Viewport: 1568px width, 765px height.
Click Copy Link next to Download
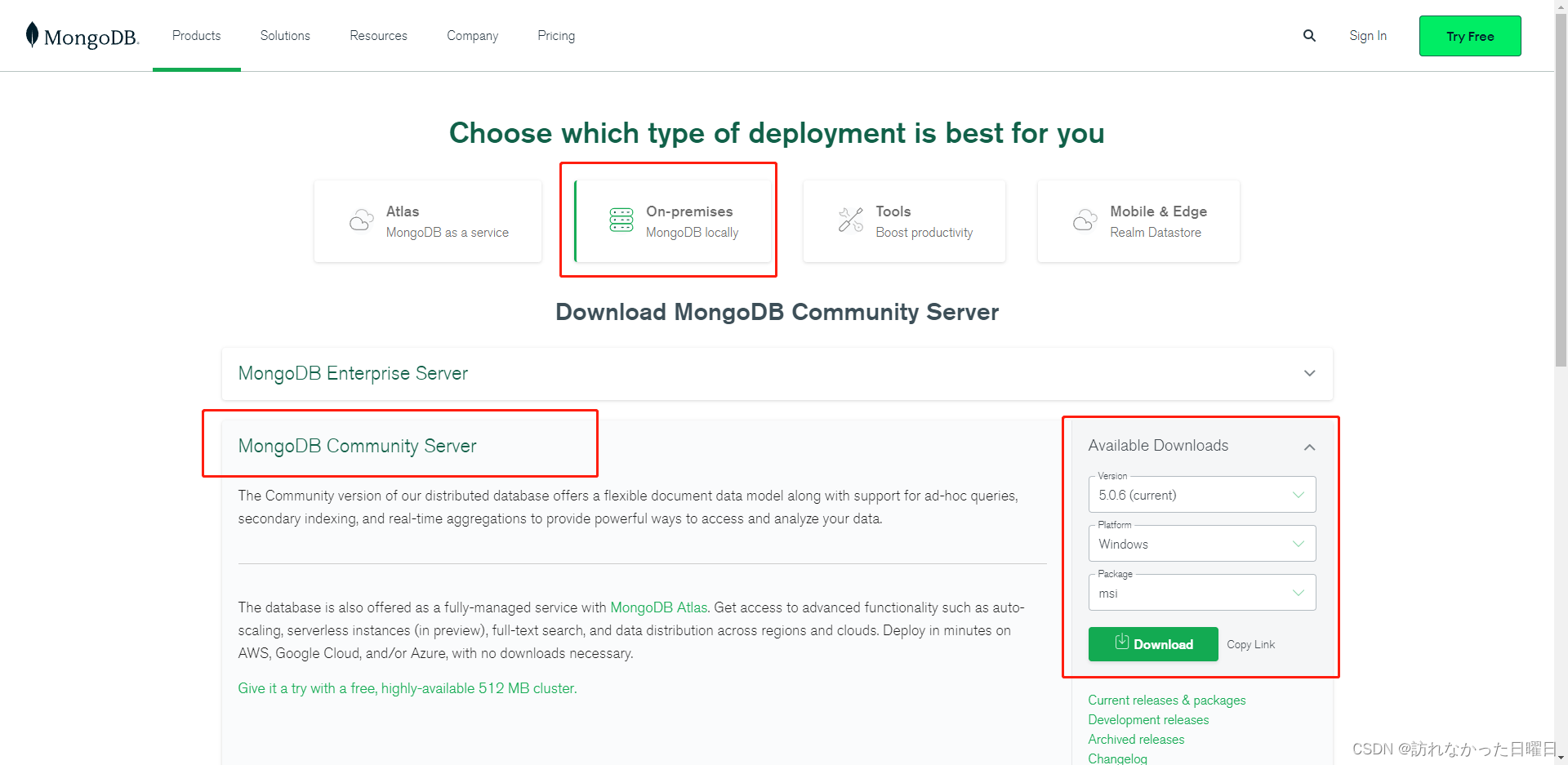[x=1250, y=644]
